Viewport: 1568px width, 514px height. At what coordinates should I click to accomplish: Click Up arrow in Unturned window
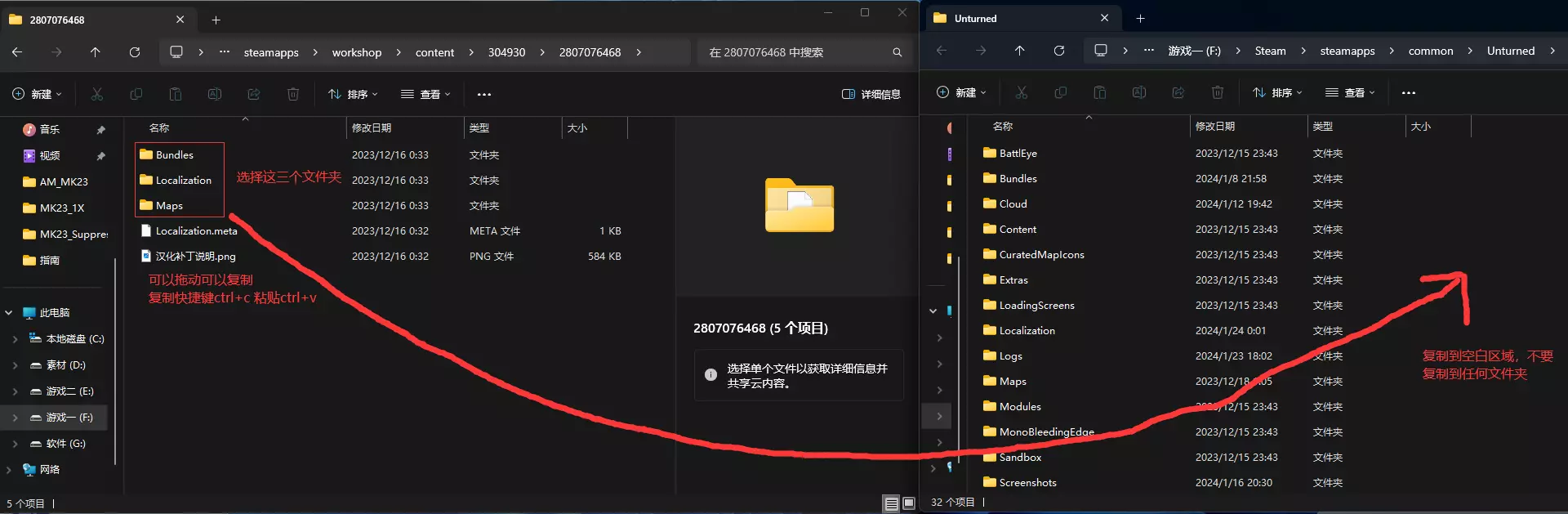pyautogui.click(x=1020, y=51)
